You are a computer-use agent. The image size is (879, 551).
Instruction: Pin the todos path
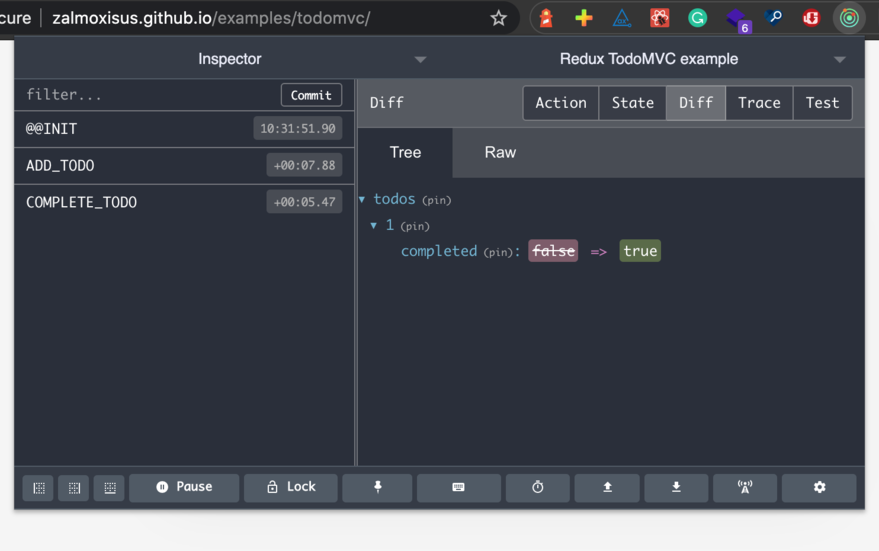[437, 200]
